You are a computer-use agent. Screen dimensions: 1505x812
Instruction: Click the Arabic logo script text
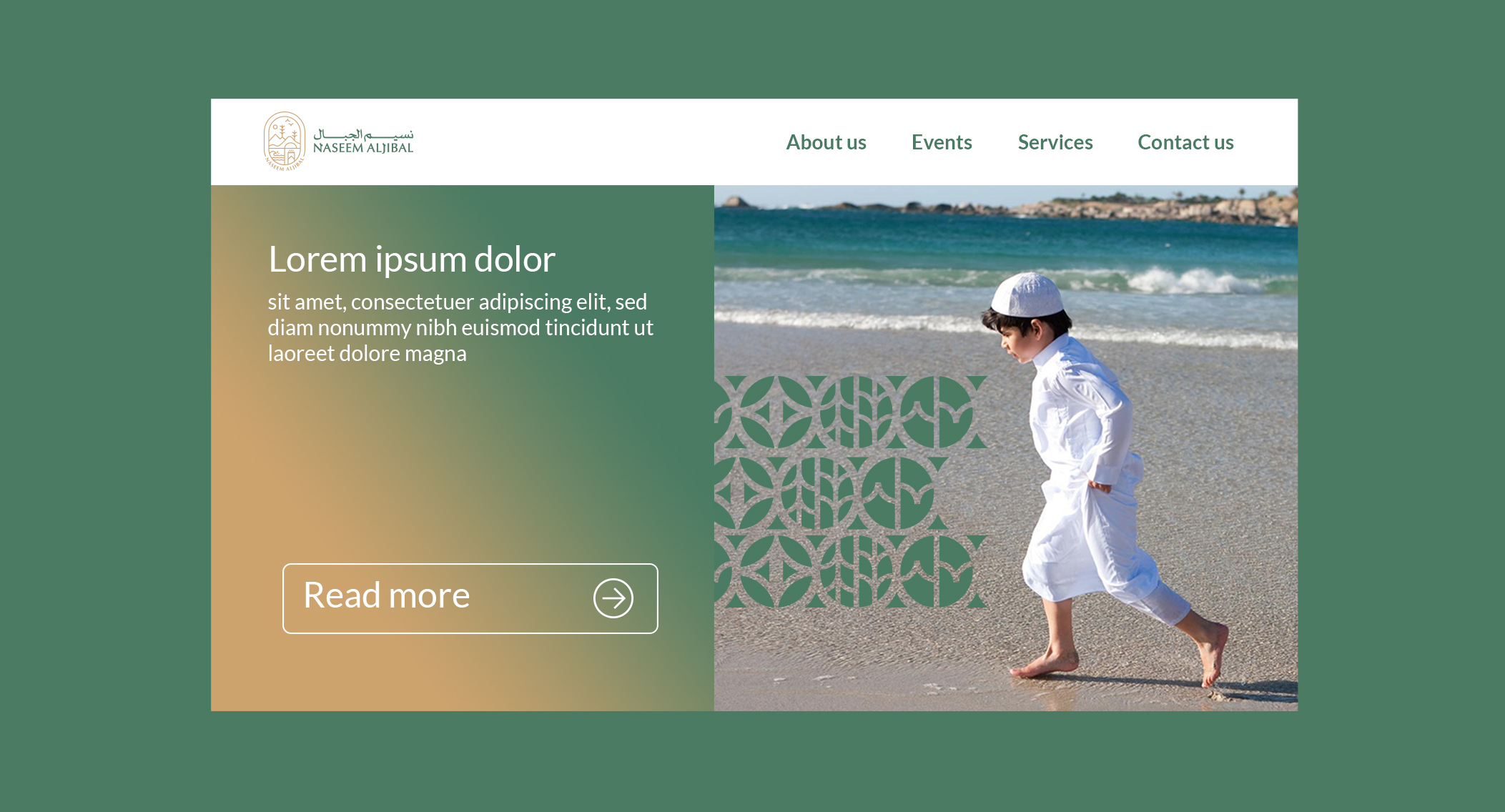pos(363,134)
